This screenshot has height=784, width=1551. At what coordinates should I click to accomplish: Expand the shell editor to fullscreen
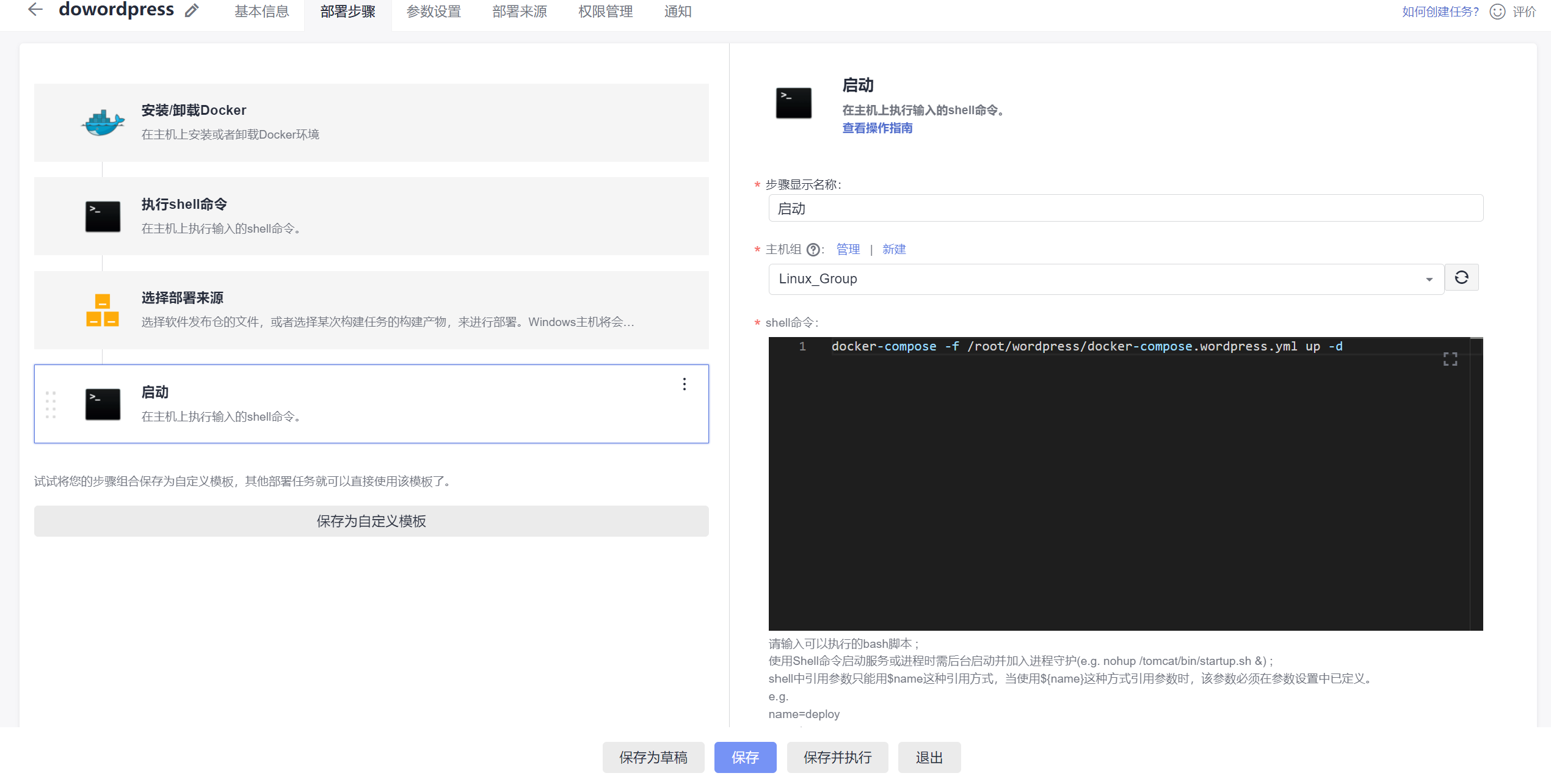[1450, 359]
